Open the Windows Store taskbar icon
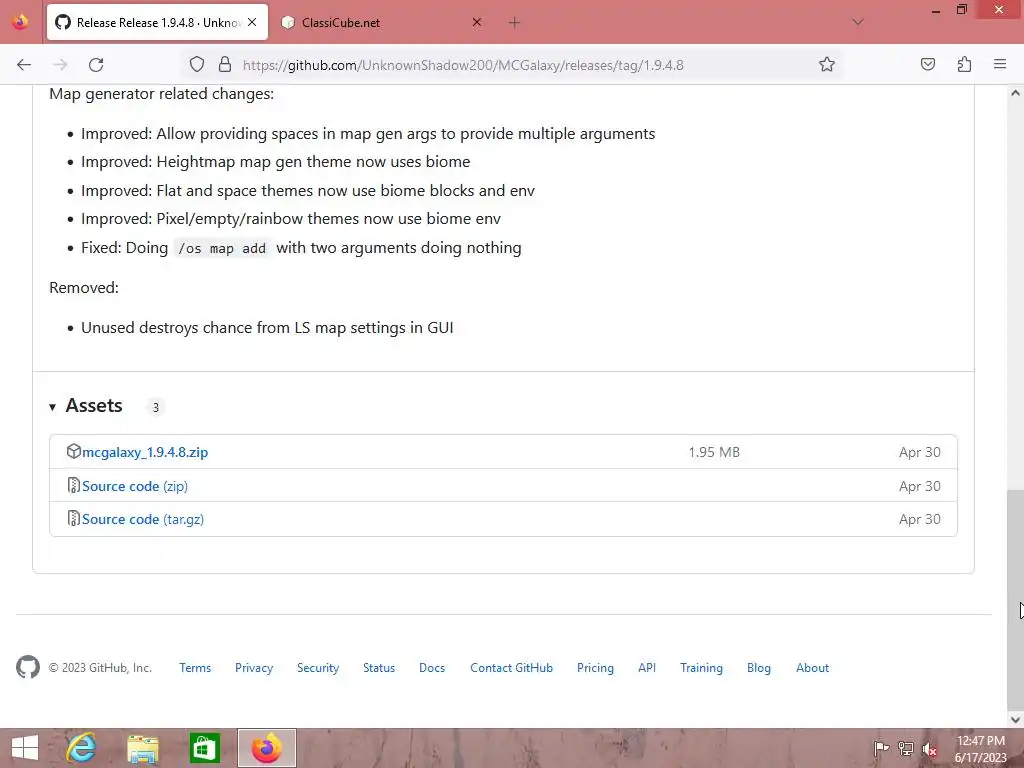 coord(204,748)
